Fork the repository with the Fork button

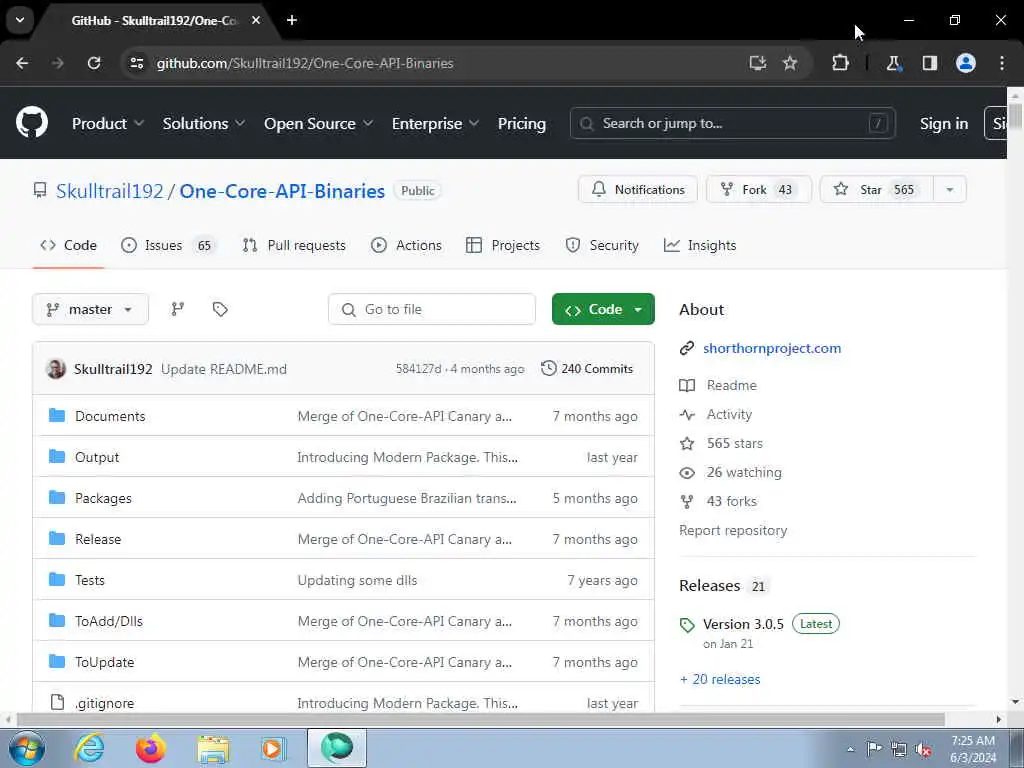tap(759, 189)
